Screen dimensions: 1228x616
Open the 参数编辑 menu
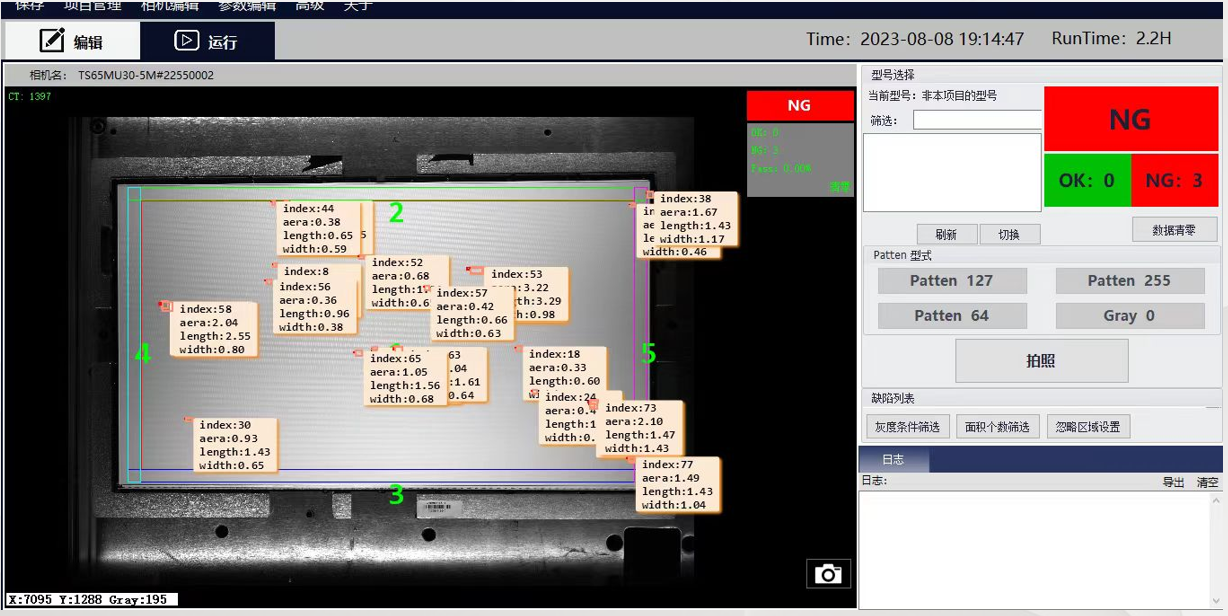pos(247,6)
